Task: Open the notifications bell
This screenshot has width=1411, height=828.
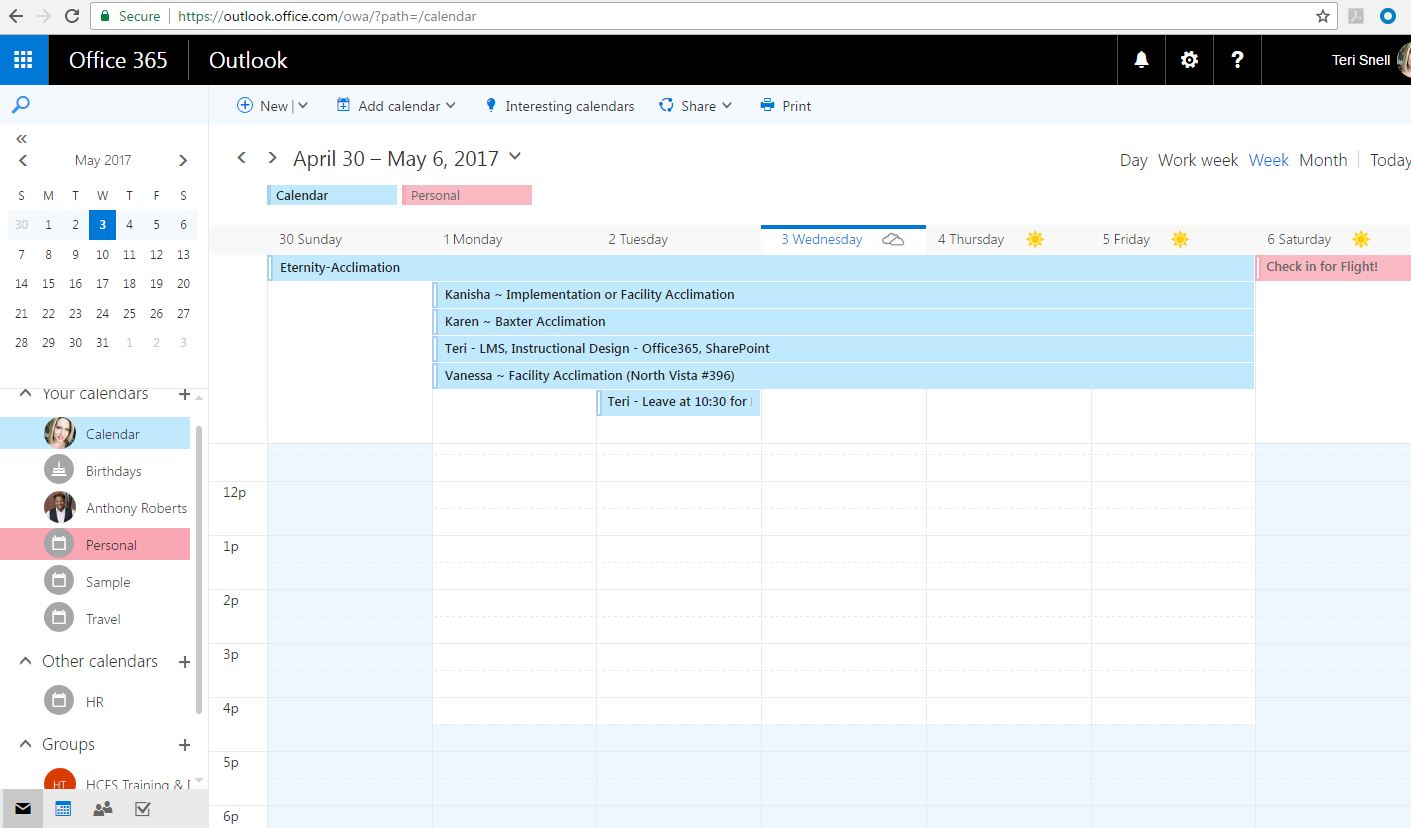Action: [1141, 60]
